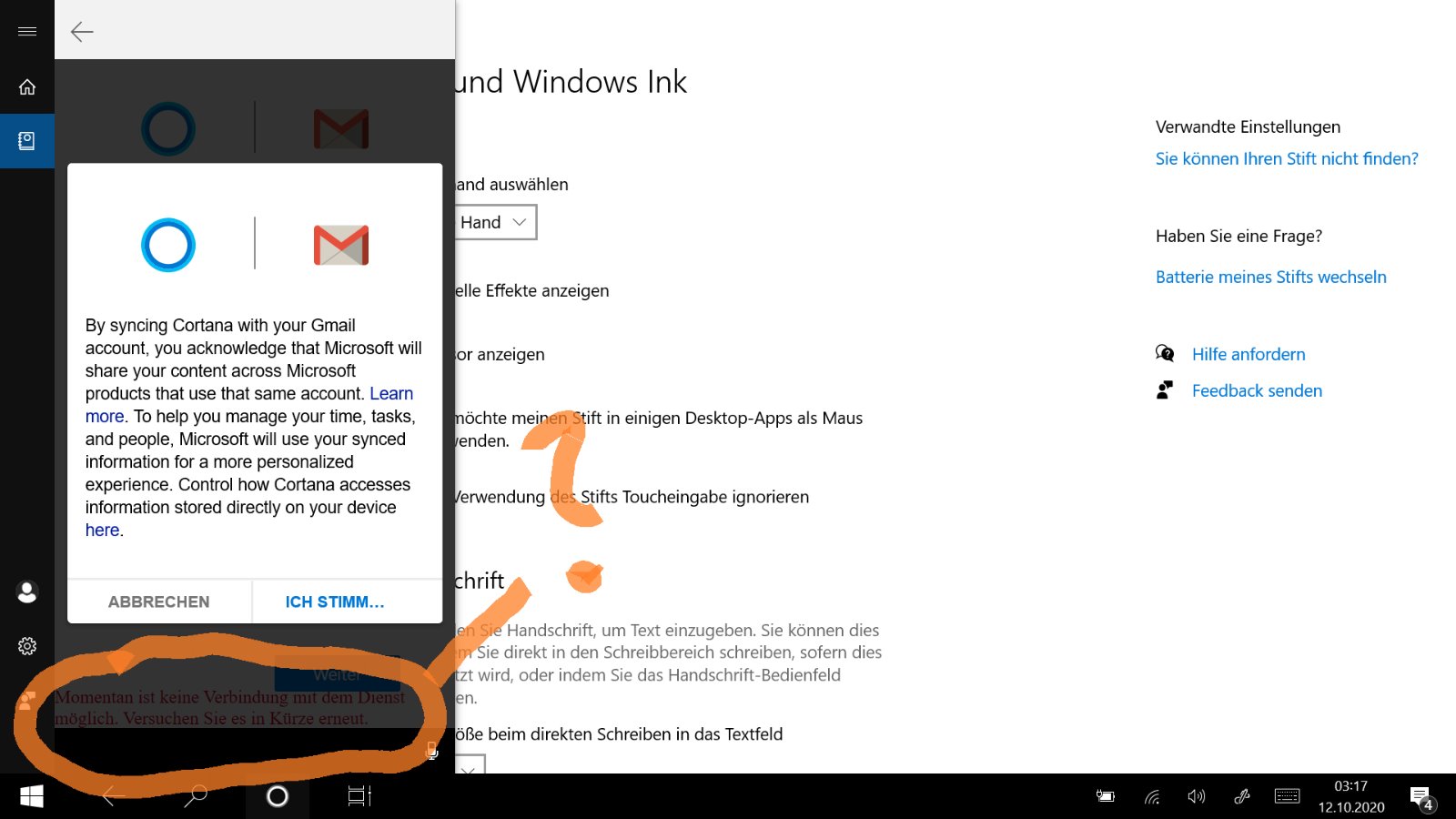Open Cortana settings gear icon
The image size is (1456, 819).
pyautogui.click(x=27, y=646)
